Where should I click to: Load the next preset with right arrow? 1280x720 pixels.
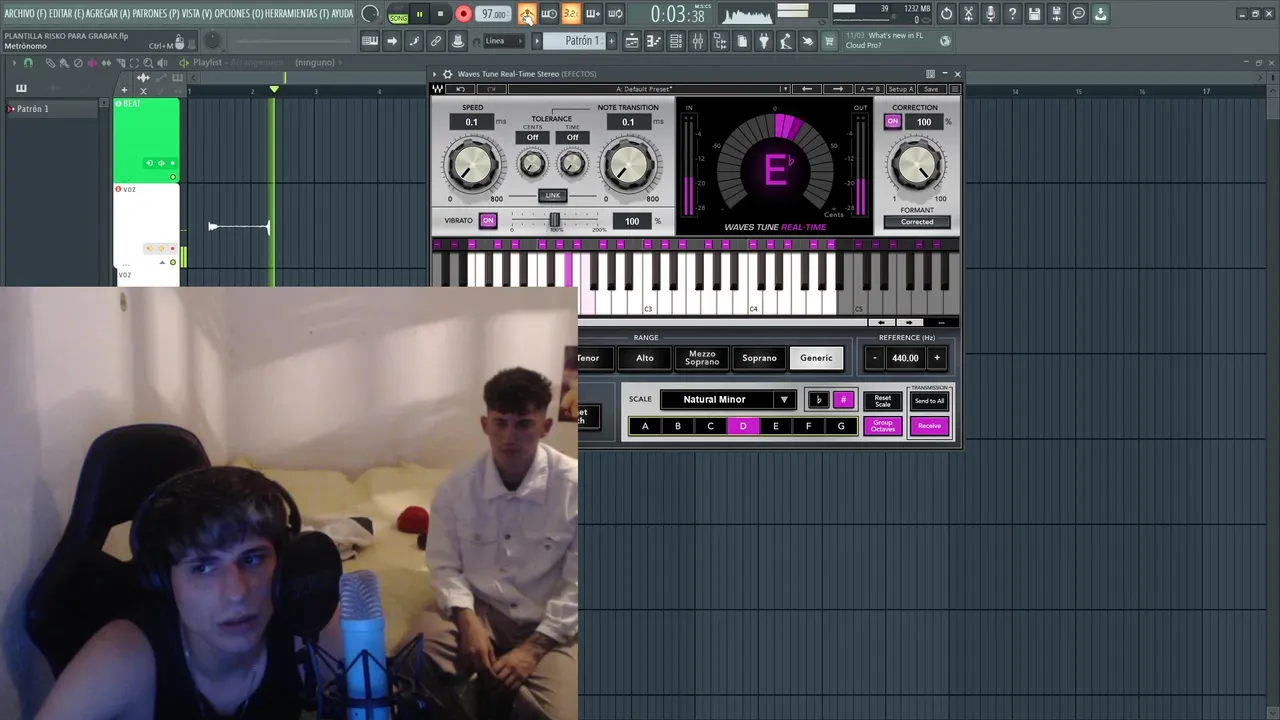tap(838, 89)
